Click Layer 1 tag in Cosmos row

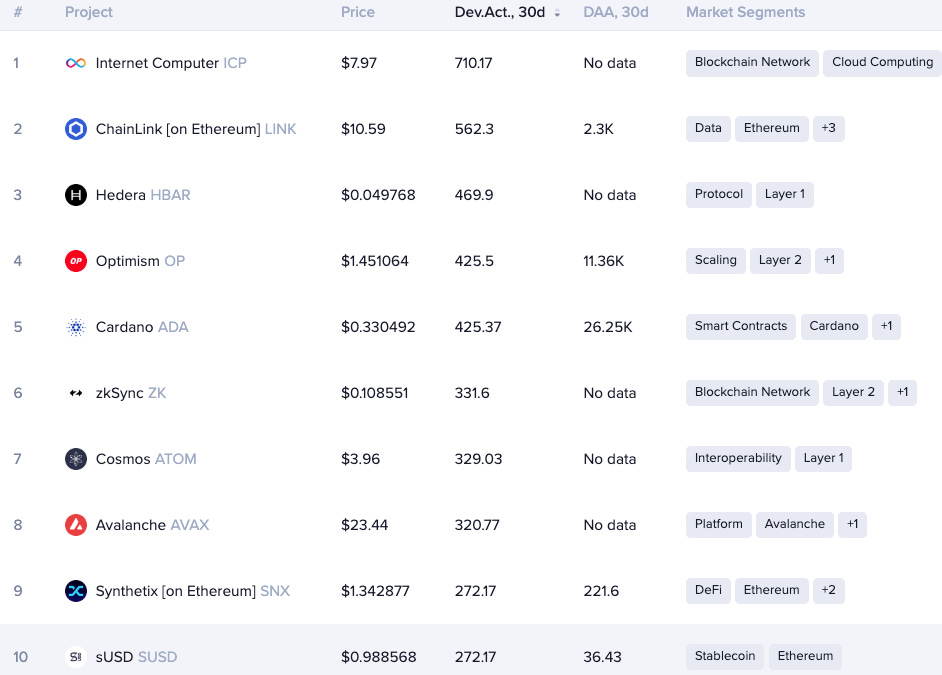point(823,459)
